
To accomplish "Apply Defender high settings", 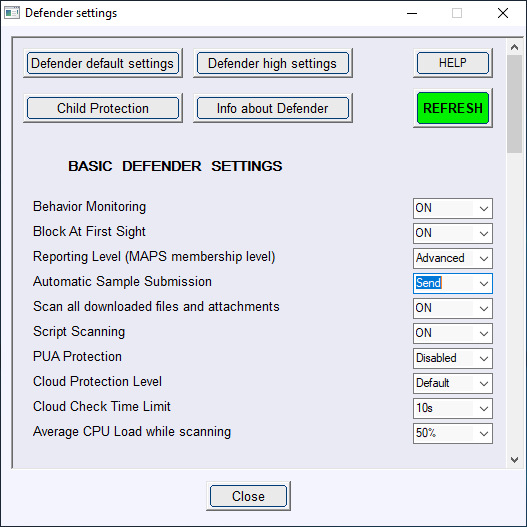I will coord(273,63).
